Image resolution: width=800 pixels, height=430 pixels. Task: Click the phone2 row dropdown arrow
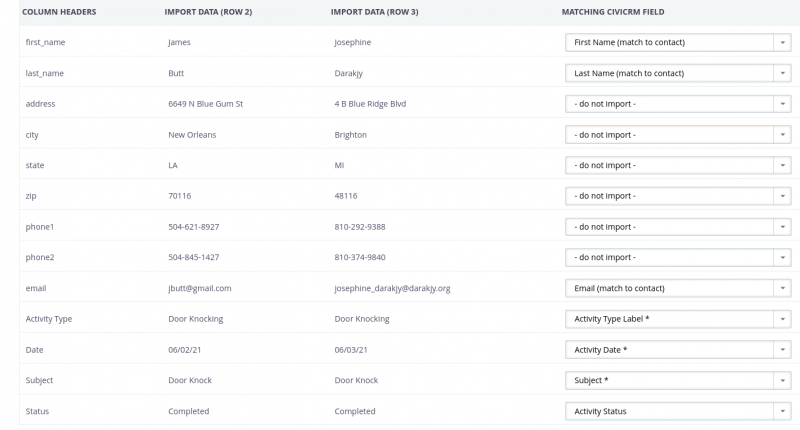coord(782,258)
